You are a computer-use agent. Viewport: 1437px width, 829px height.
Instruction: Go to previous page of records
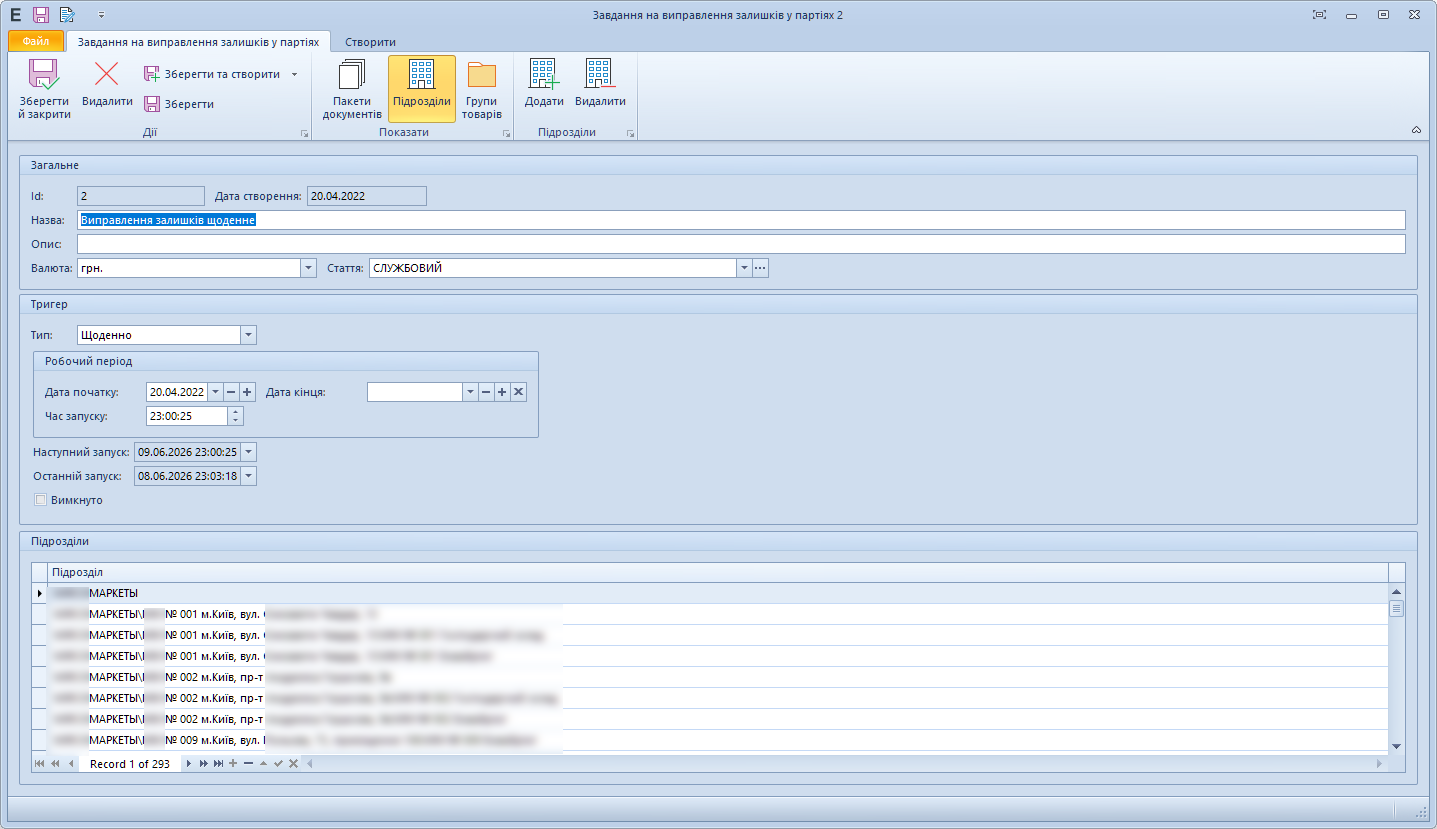click(x=55, y=764)
